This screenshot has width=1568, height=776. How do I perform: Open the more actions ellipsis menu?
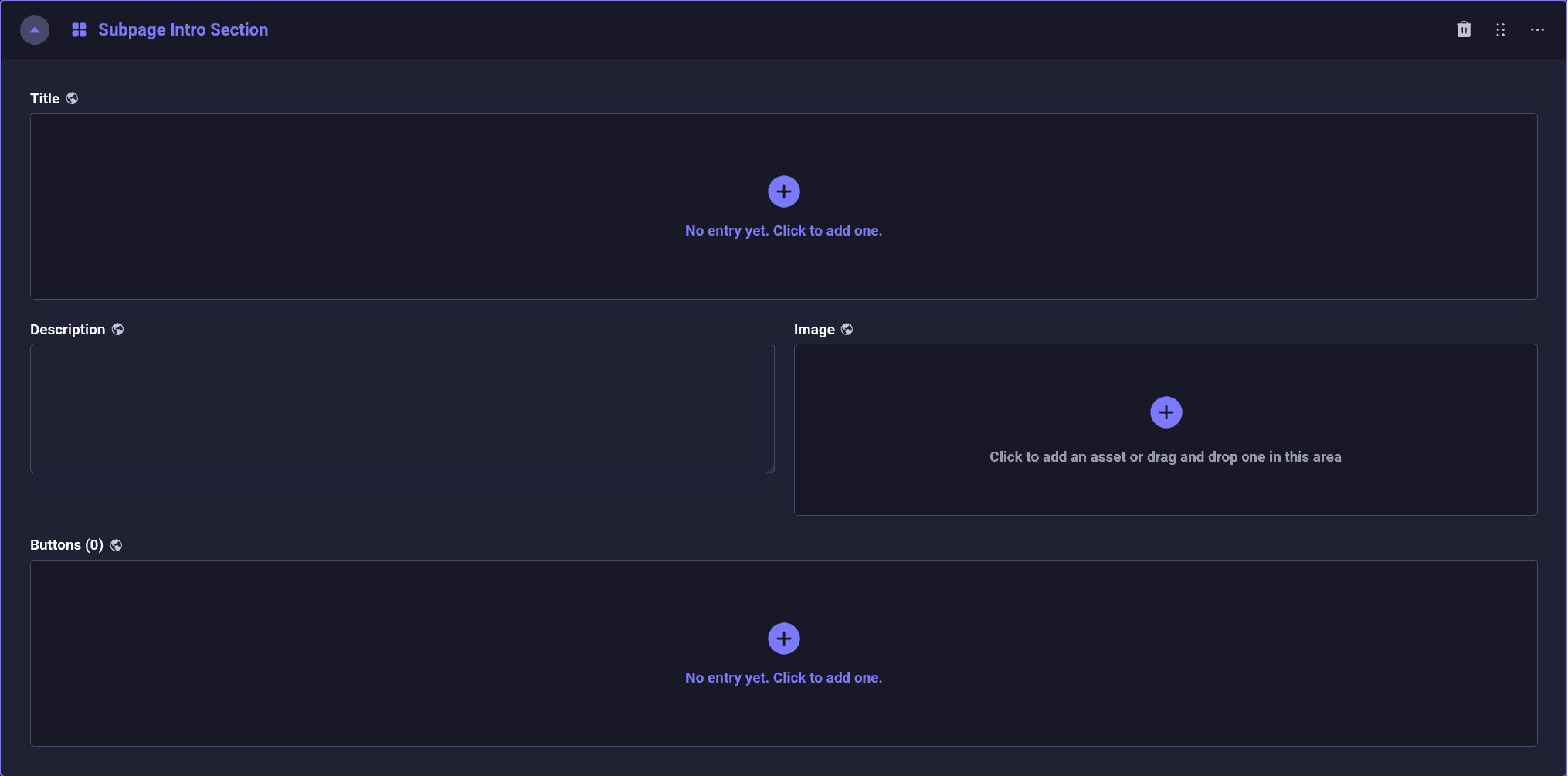pos(1537,30)
